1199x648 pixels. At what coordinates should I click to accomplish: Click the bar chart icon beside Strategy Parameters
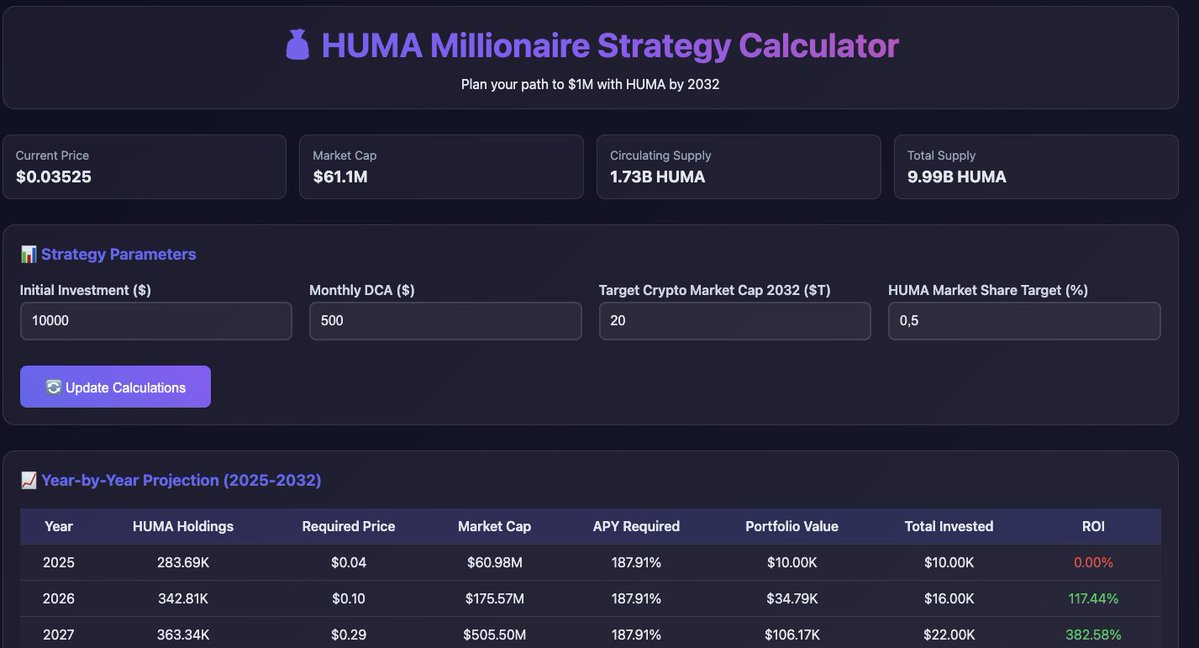pos(28,254)
